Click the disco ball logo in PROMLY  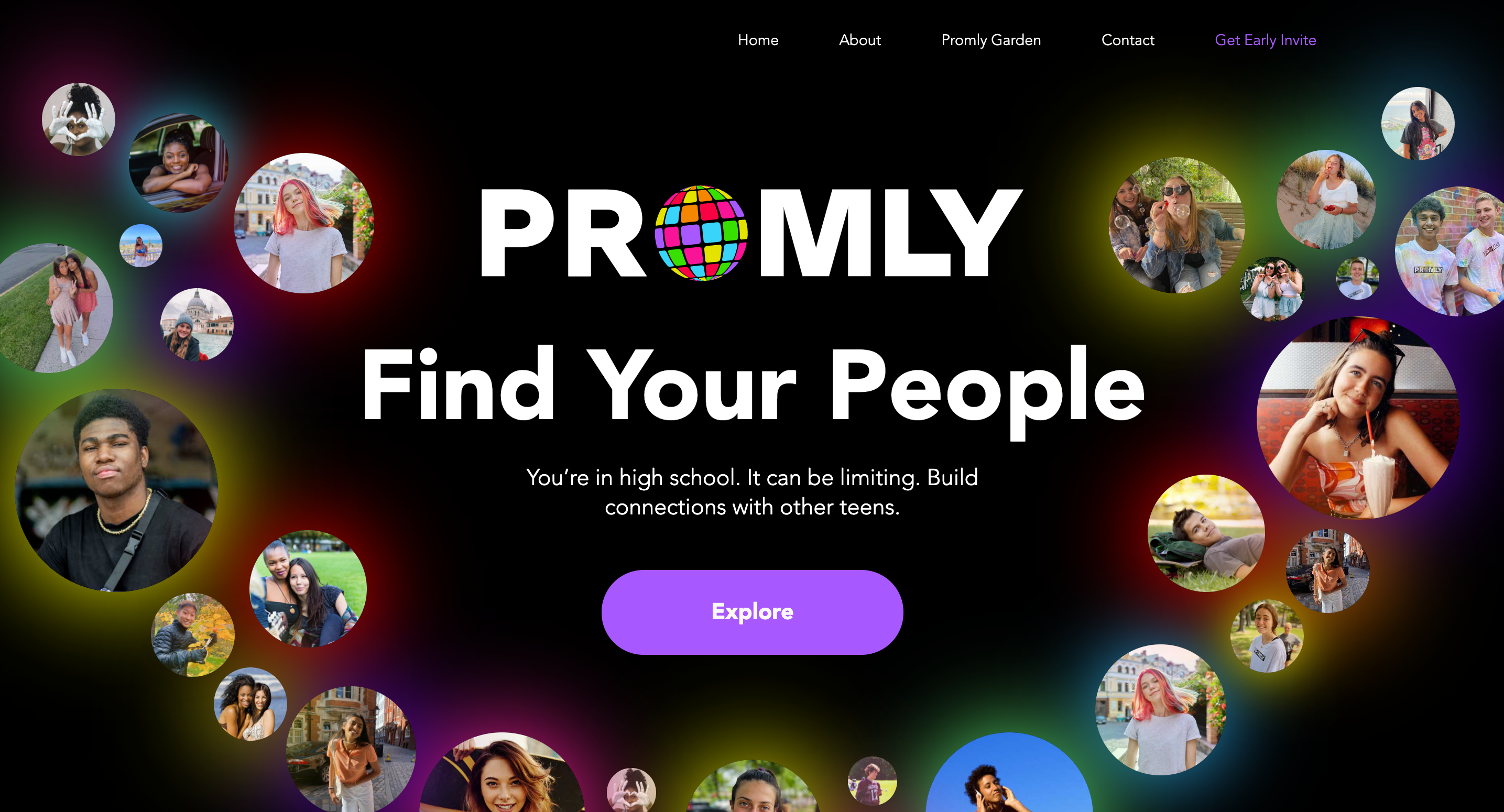coord(701,233)
